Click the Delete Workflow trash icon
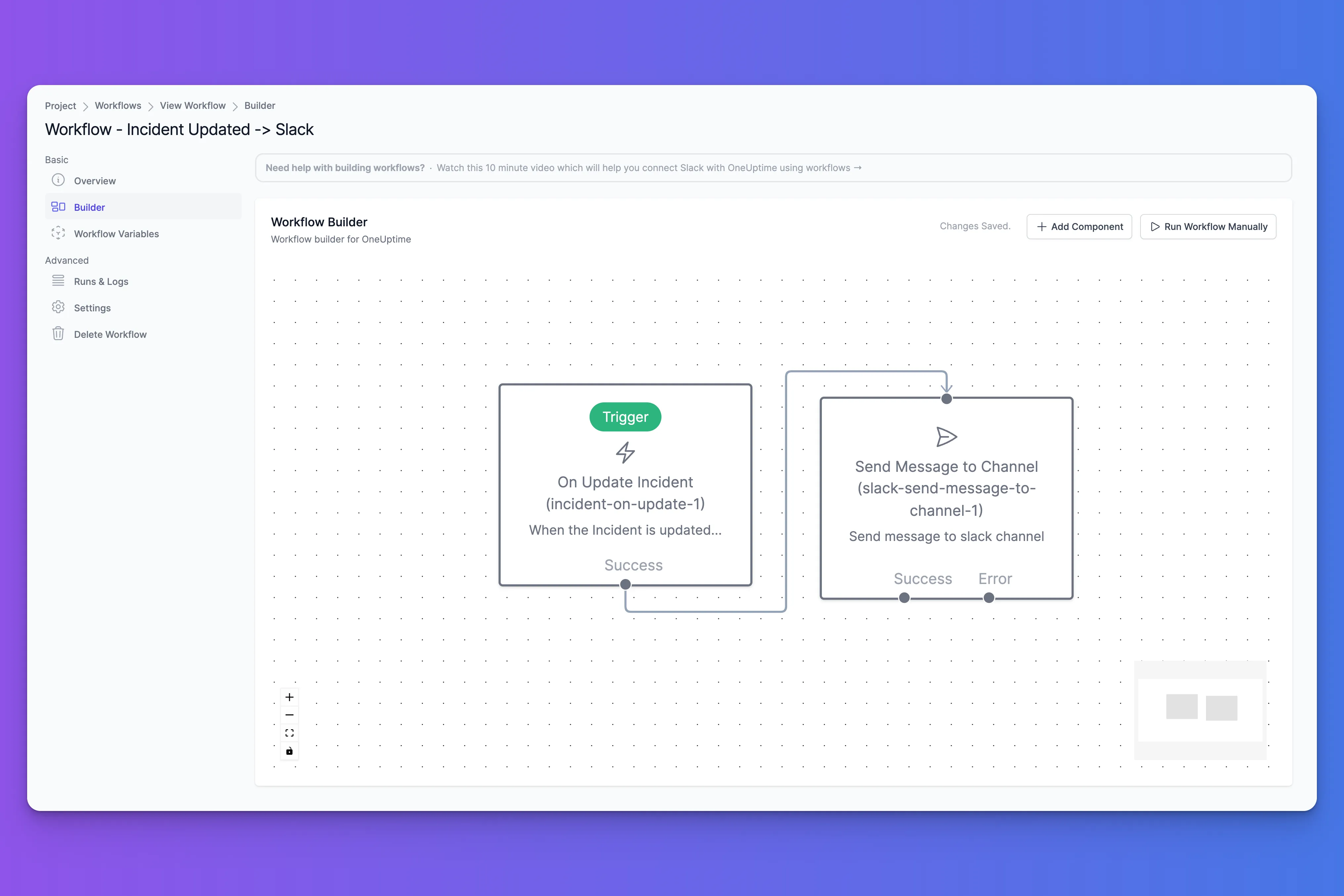This screenshot has height=896, width=1344. tap(58, 334)
